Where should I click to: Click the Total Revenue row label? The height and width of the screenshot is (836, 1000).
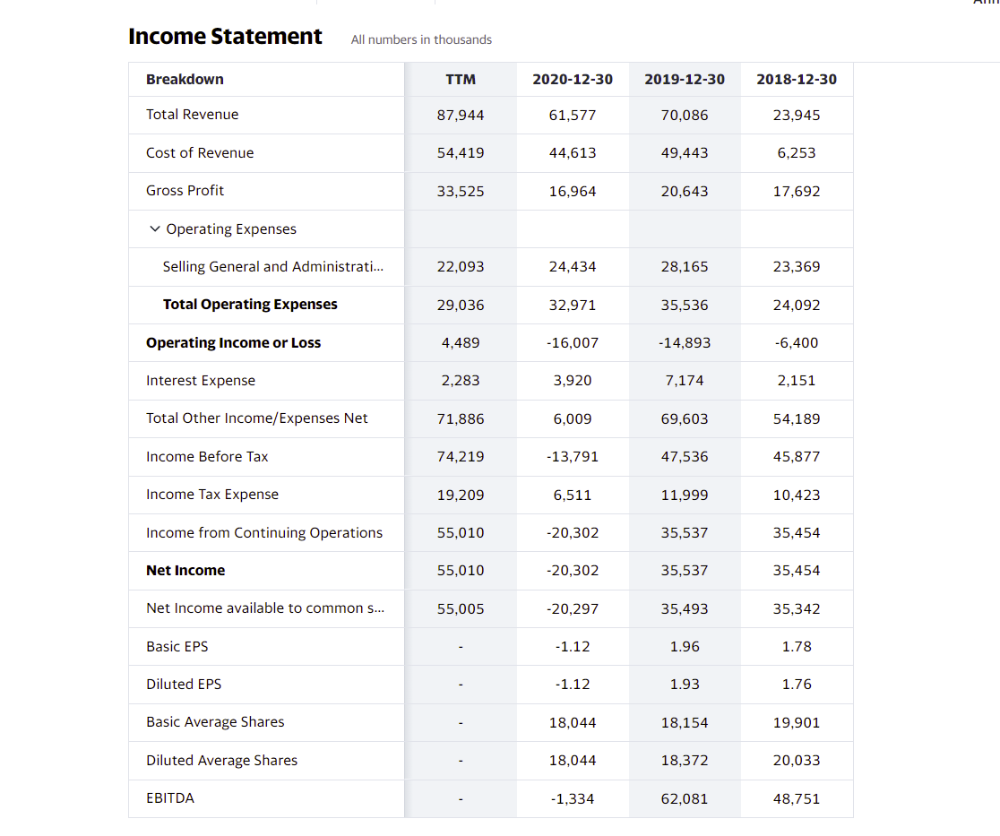[192, 114]
